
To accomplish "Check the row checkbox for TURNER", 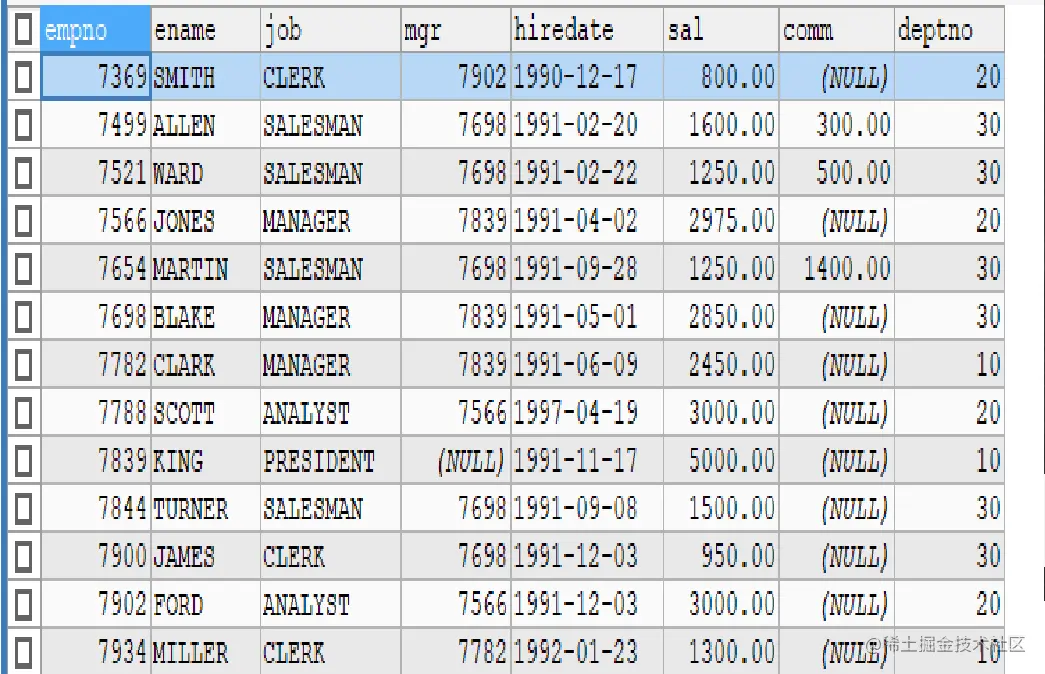I will [x=23, y=509].
